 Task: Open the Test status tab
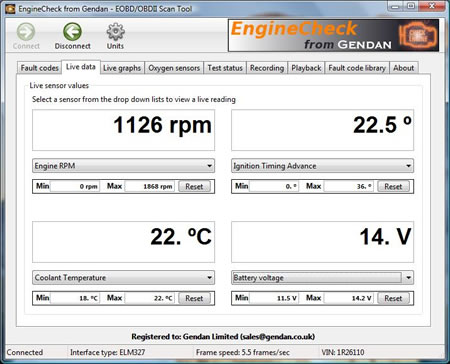(225, 68)
